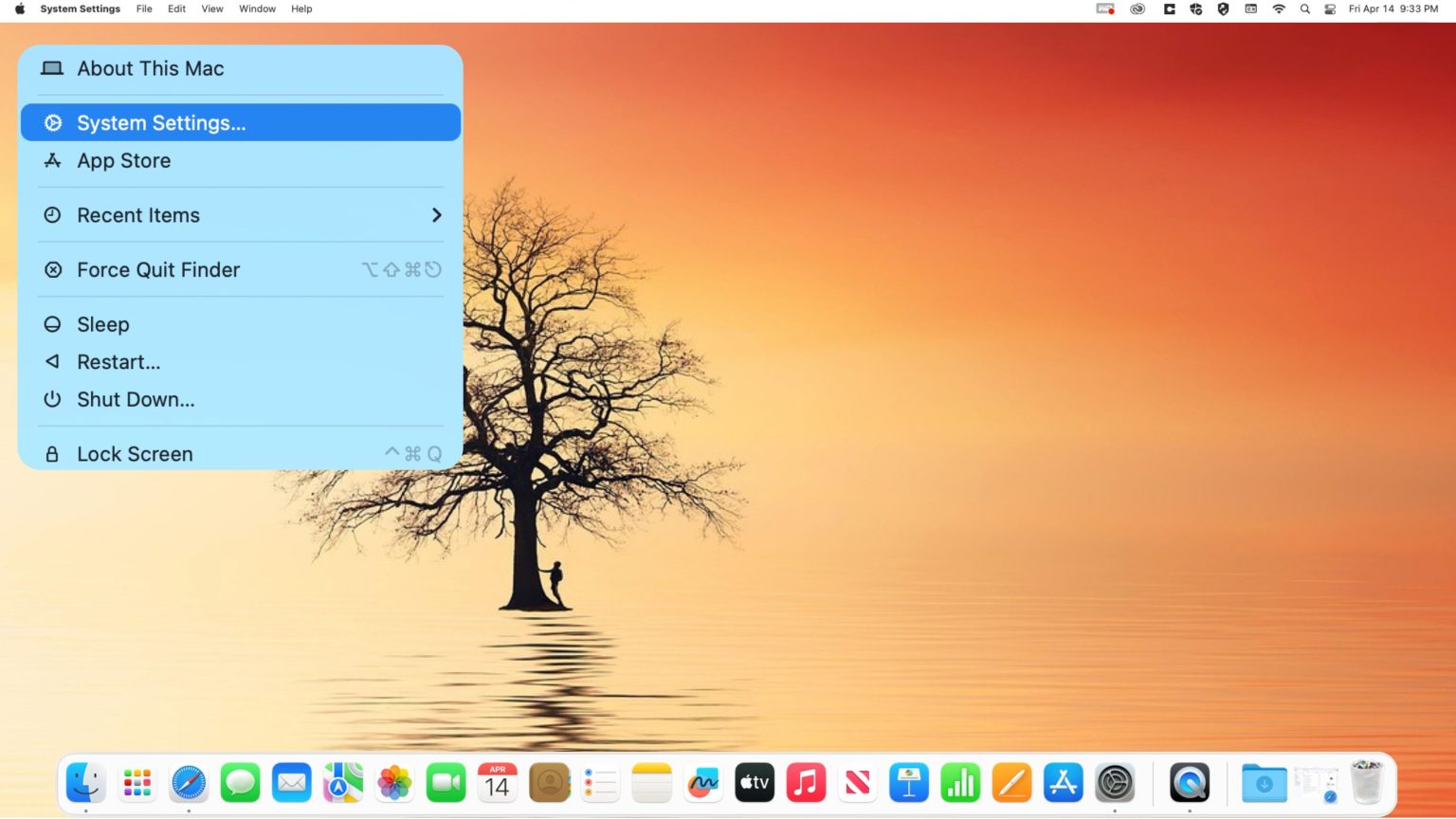Open Photos from the Dock
This screenshot has width=1456, height=819.
pos(394,783)
